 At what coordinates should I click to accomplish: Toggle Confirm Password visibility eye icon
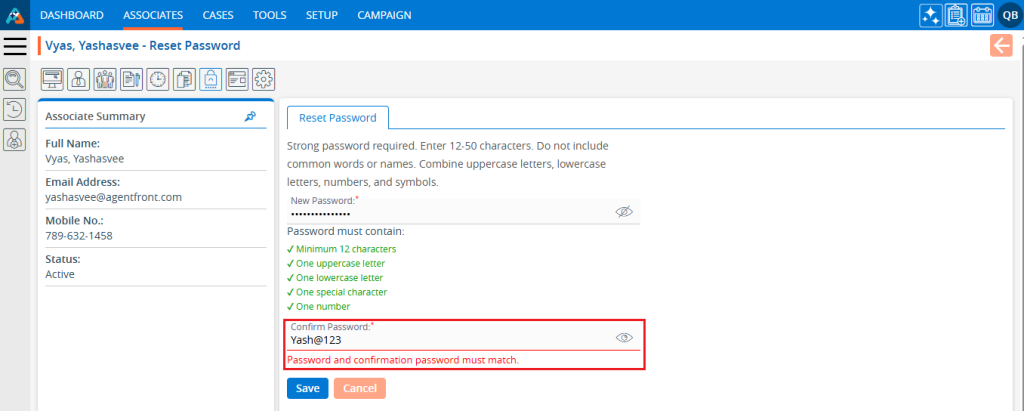point(625,338)
